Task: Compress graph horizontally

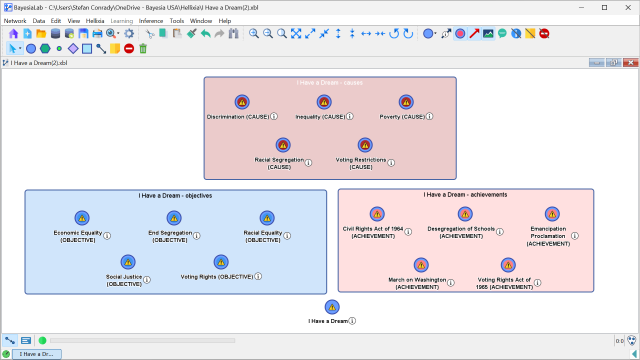Action: (x=380, y=34)
